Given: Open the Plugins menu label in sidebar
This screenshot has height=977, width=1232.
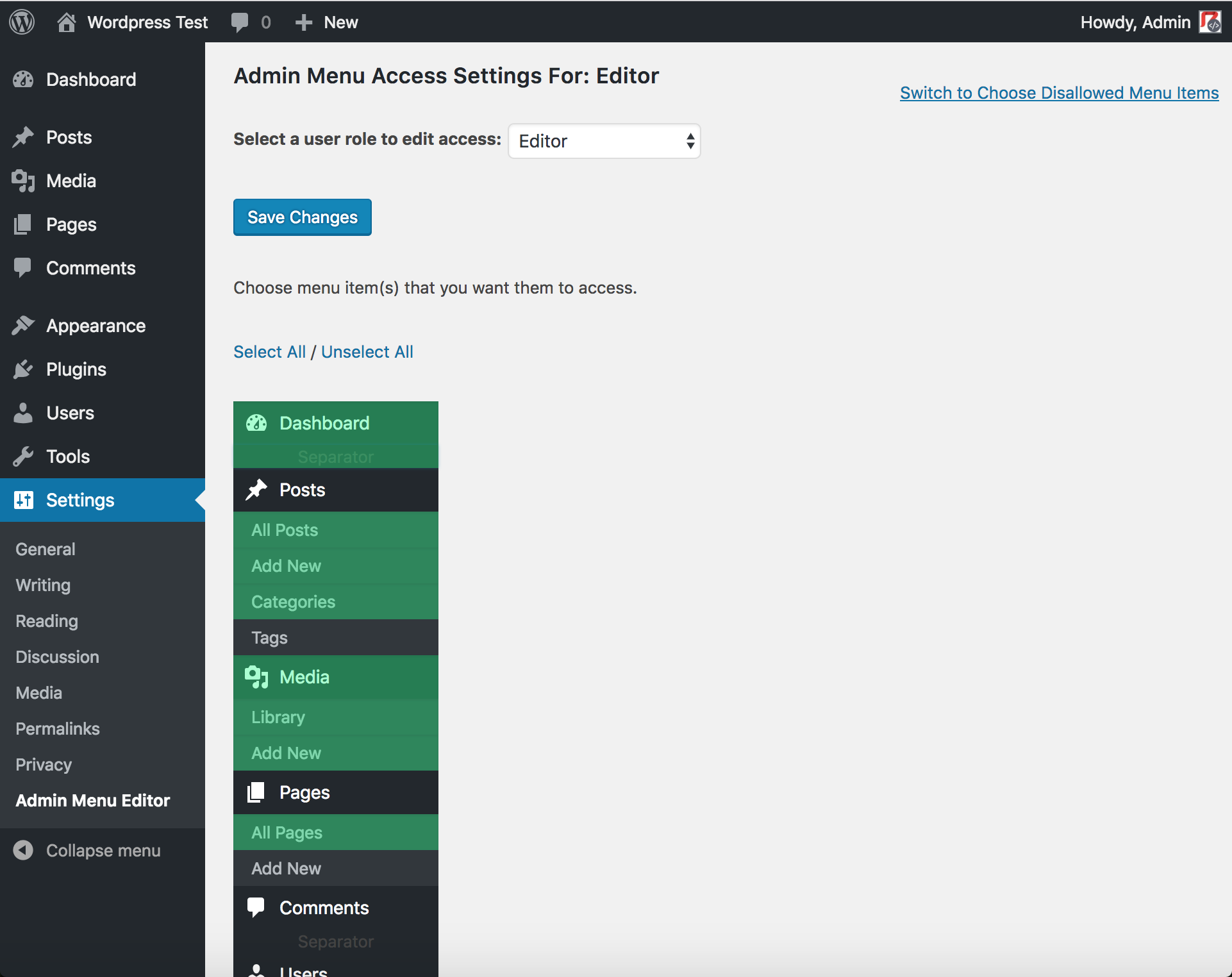Looking at the screenshot, I should (x=76, y=369).
